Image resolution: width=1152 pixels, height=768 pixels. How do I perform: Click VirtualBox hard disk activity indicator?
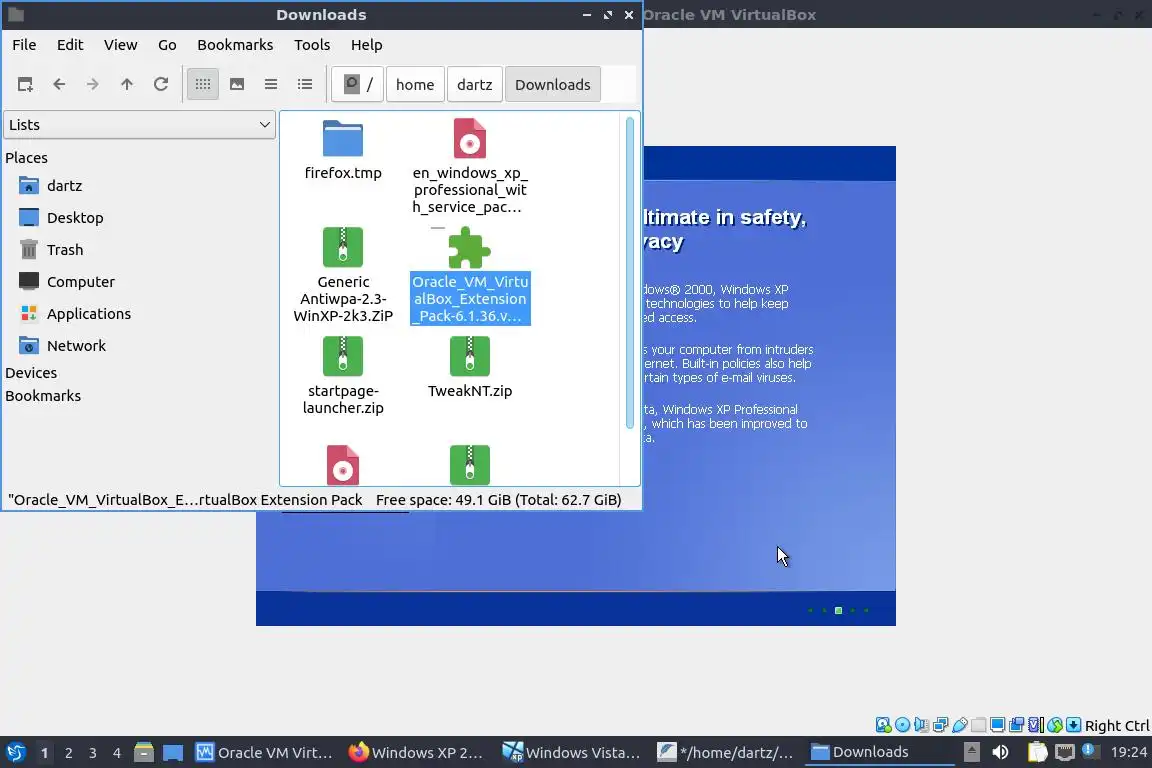(883, 725)
